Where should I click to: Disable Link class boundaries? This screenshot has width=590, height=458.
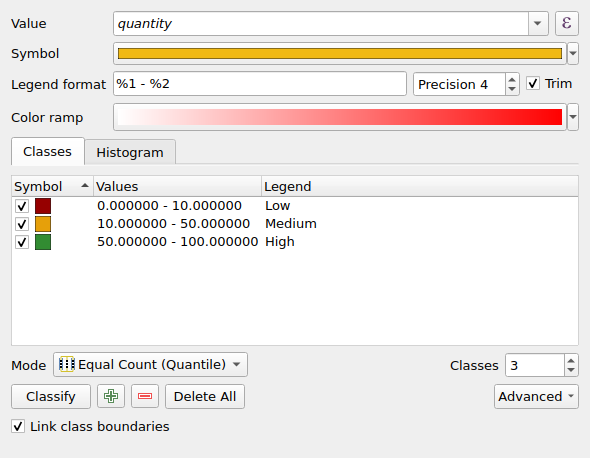click(x=18, y=426)
